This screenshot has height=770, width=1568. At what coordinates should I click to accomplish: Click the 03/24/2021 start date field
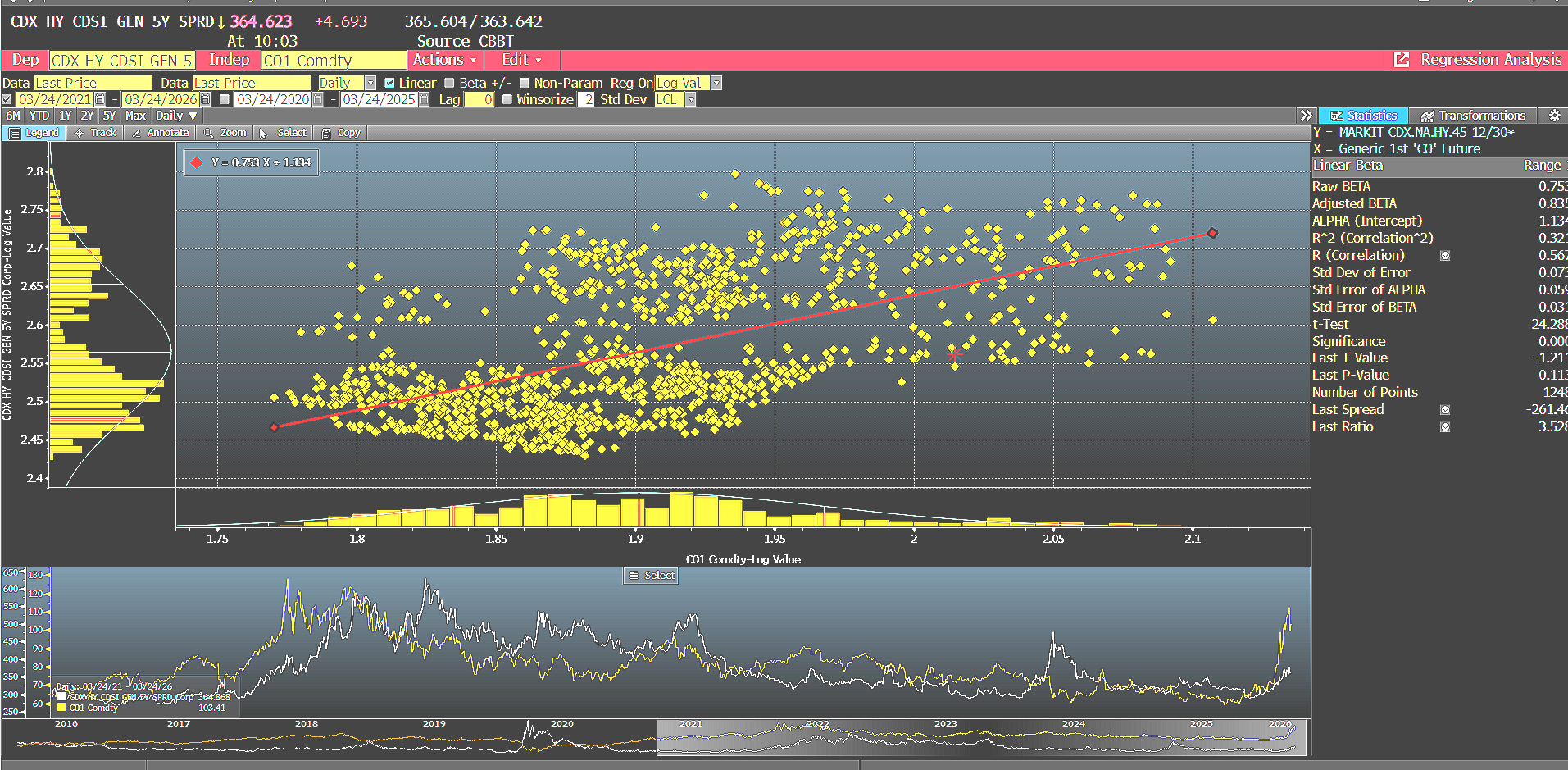pyautogui.click(x=54, y=99)
